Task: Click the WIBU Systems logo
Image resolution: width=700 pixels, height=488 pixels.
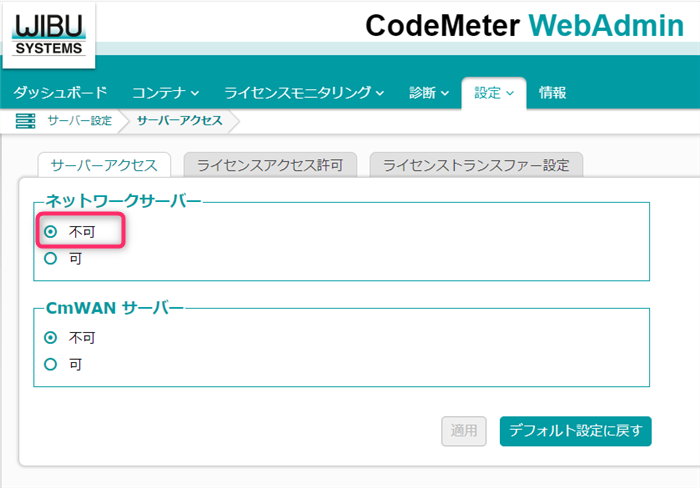Action: [49, 35]
